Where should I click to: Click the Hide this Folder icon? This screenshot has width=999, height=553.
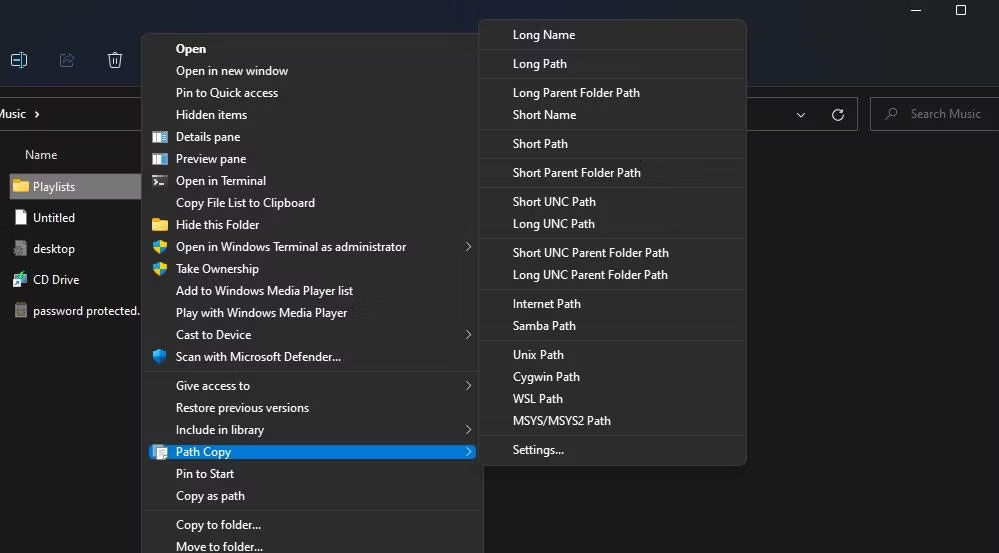tap(160, 225)
